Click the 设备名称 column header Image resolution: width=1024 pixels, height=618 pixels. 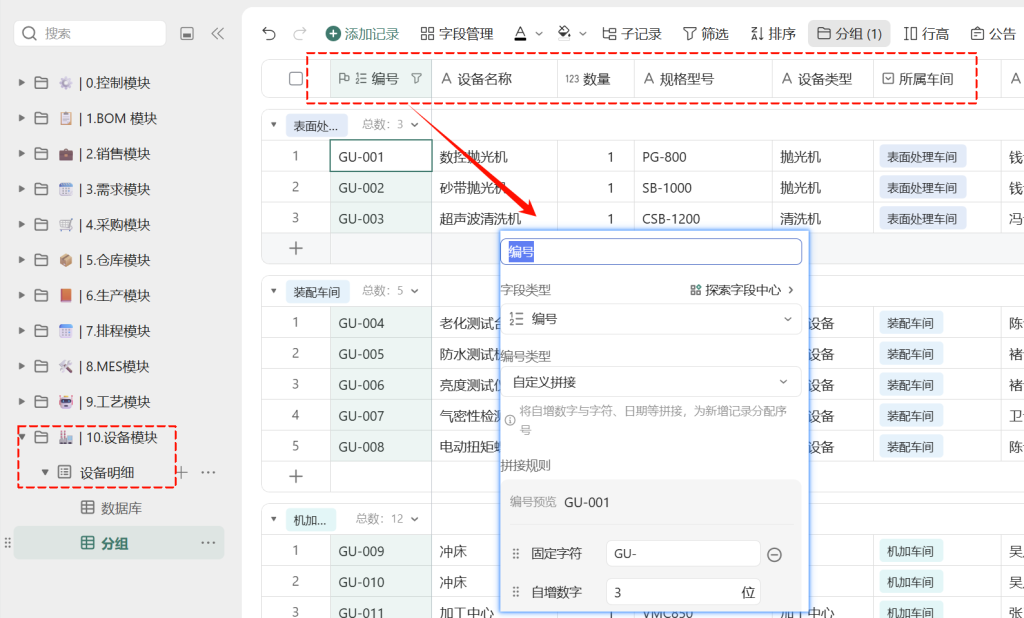494,79
